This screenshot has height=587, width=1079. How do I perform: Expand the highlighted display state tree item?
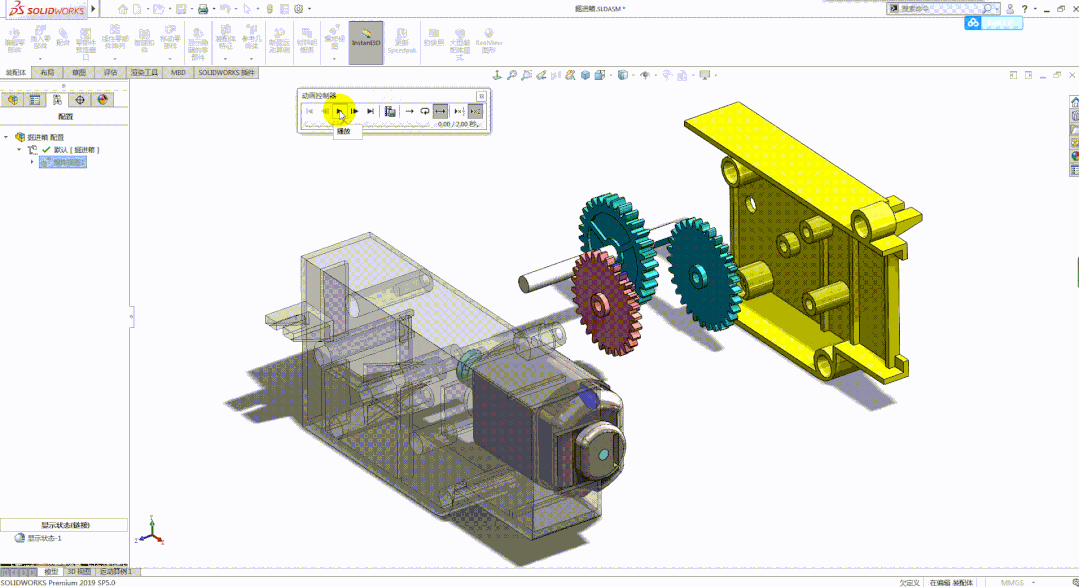32,161
